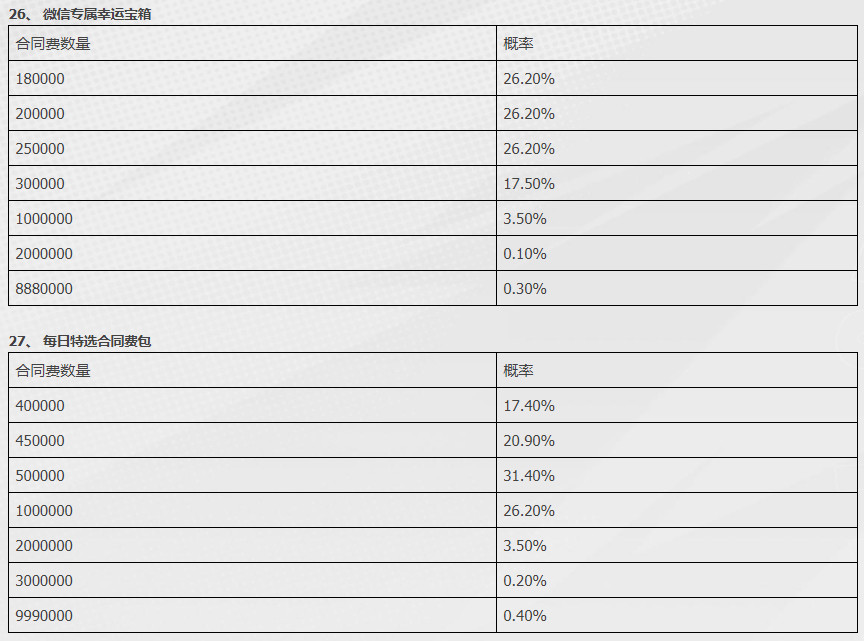Click the 0.20% probability cell

677,580
